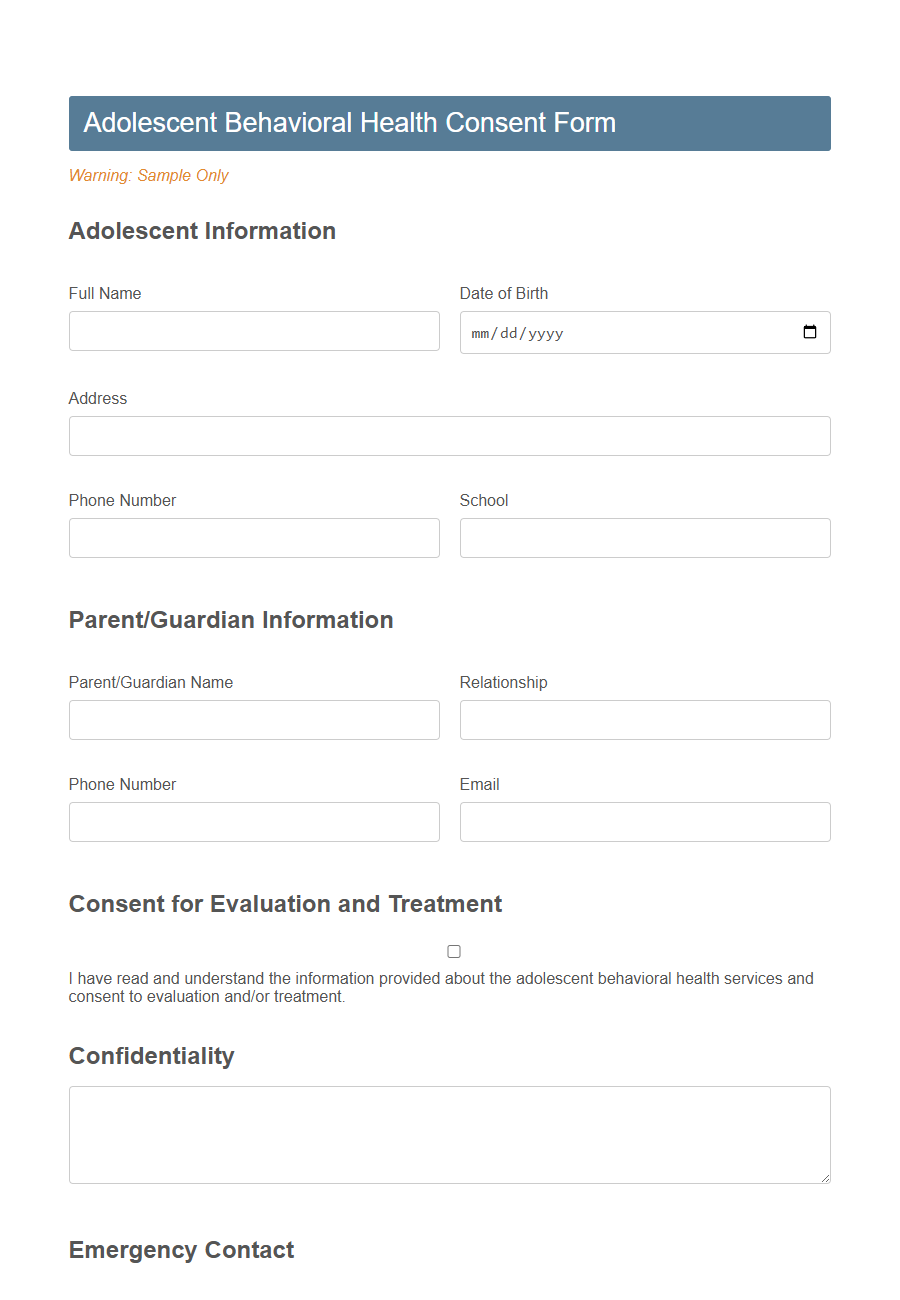Viewport: 900px width, 1300px height.
Task: Click the School input field
Action: pos(644,538)
